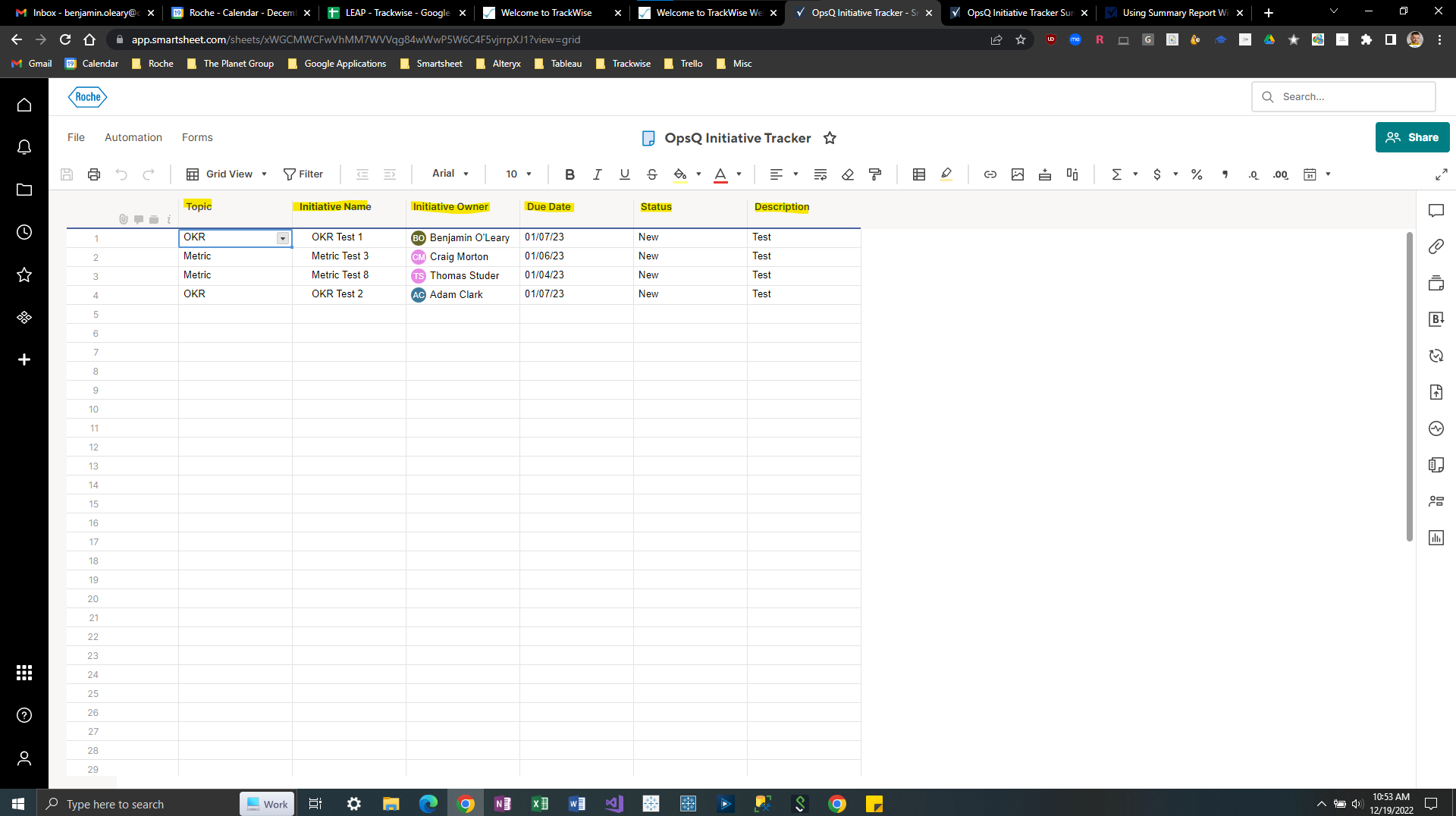The image size is (1456, 816).
Task: Open the Automation menu
Action: pyautogui.click(x=133, y=137)
